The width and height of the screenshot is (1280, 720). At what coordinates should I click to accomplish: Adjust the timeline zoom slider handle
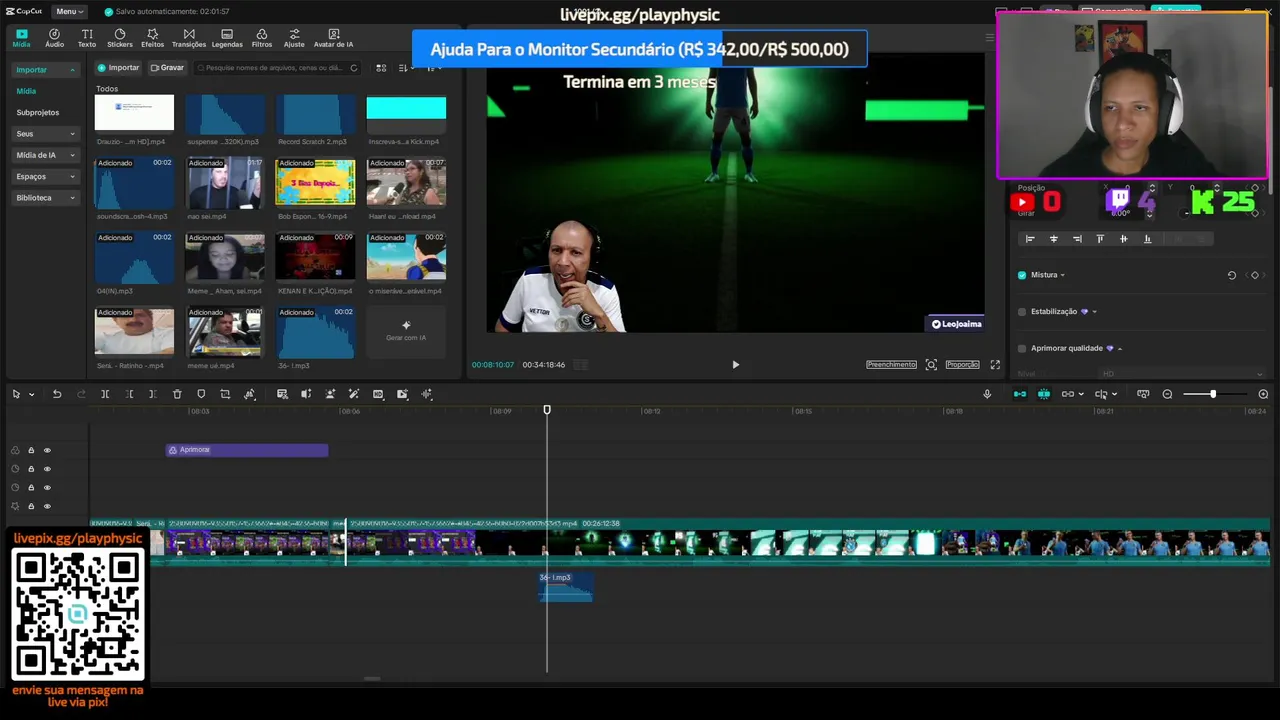point(1213,394)
